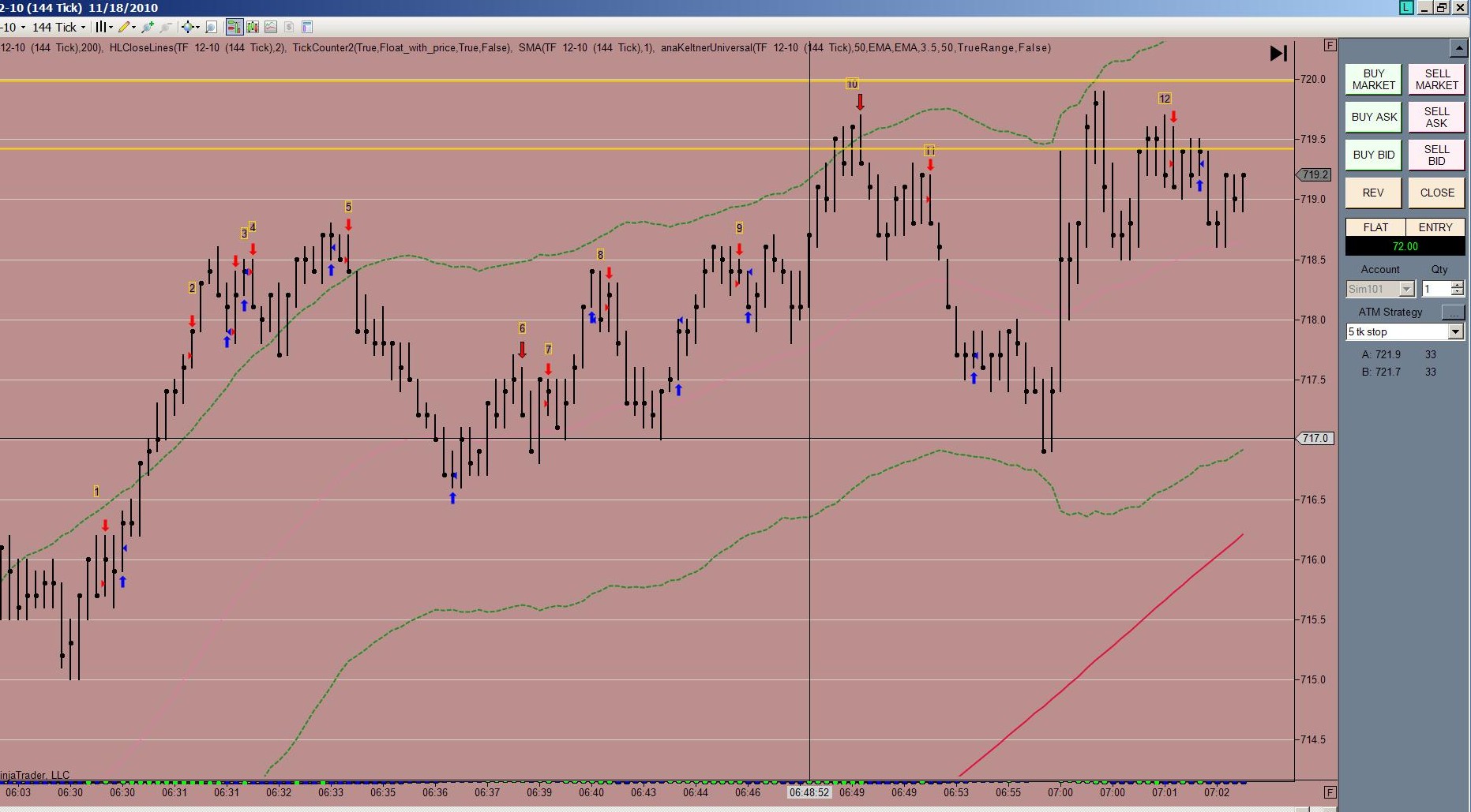Click the 720.0 price axis label
1471x812 pixels.
1313,79
